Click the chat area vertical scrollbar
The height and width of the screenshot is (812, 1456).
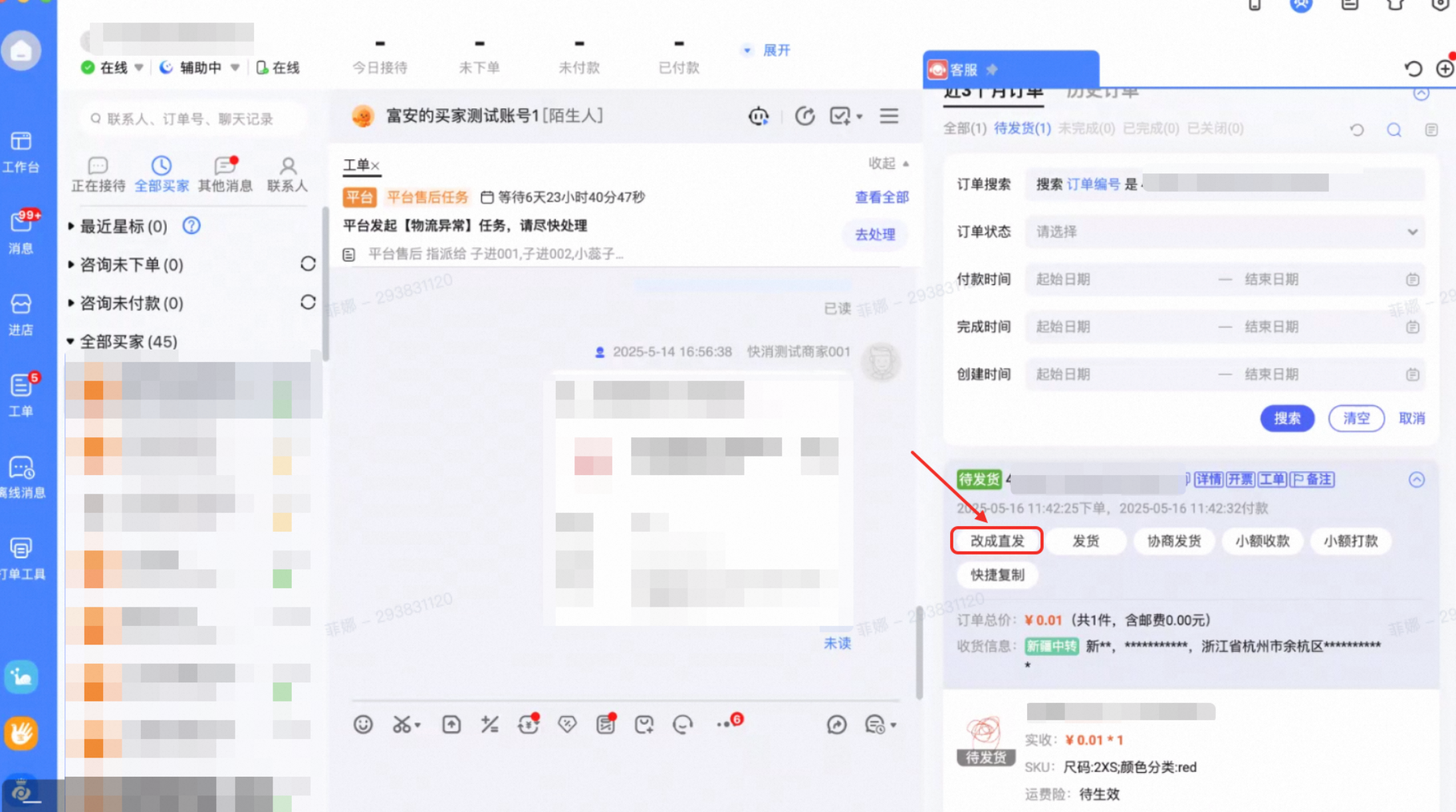919,653
